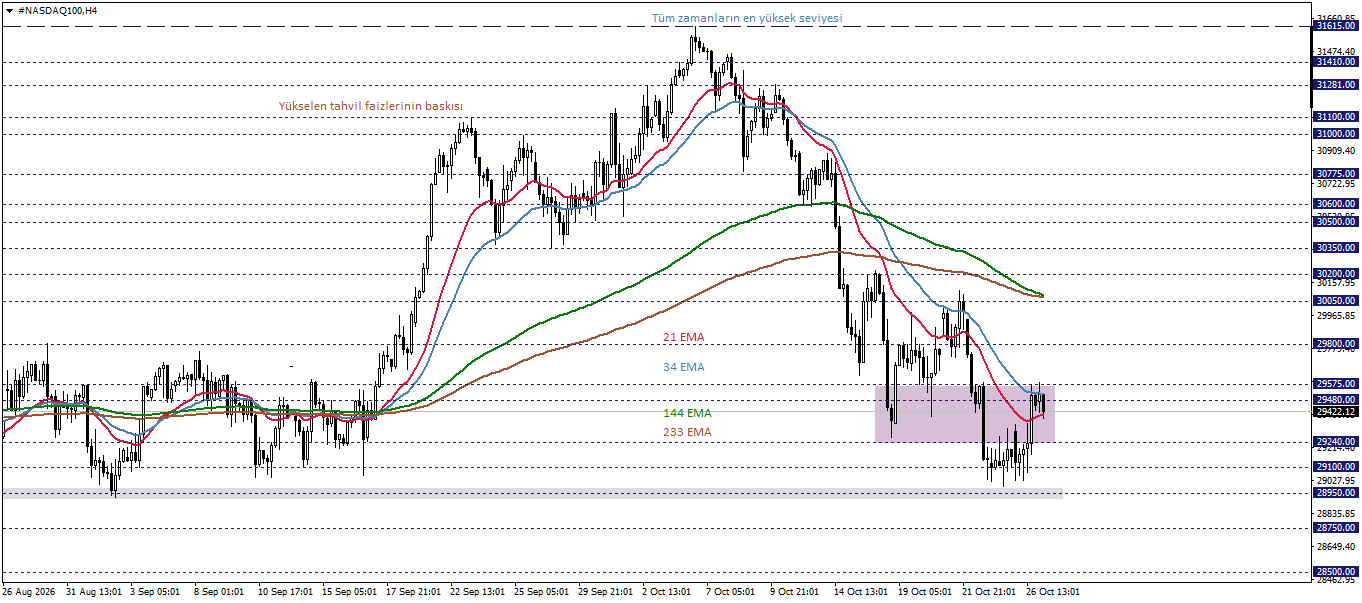
Task: Click the 2 Oct 13:01 time label
Action: 666,592
